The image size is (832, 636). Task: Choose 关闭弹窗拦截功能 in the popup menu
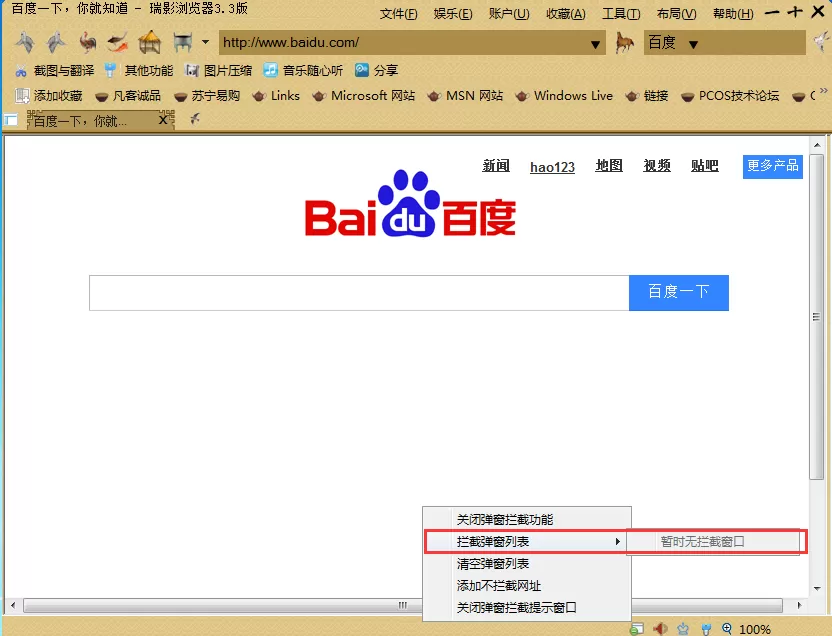coord(527,519)
